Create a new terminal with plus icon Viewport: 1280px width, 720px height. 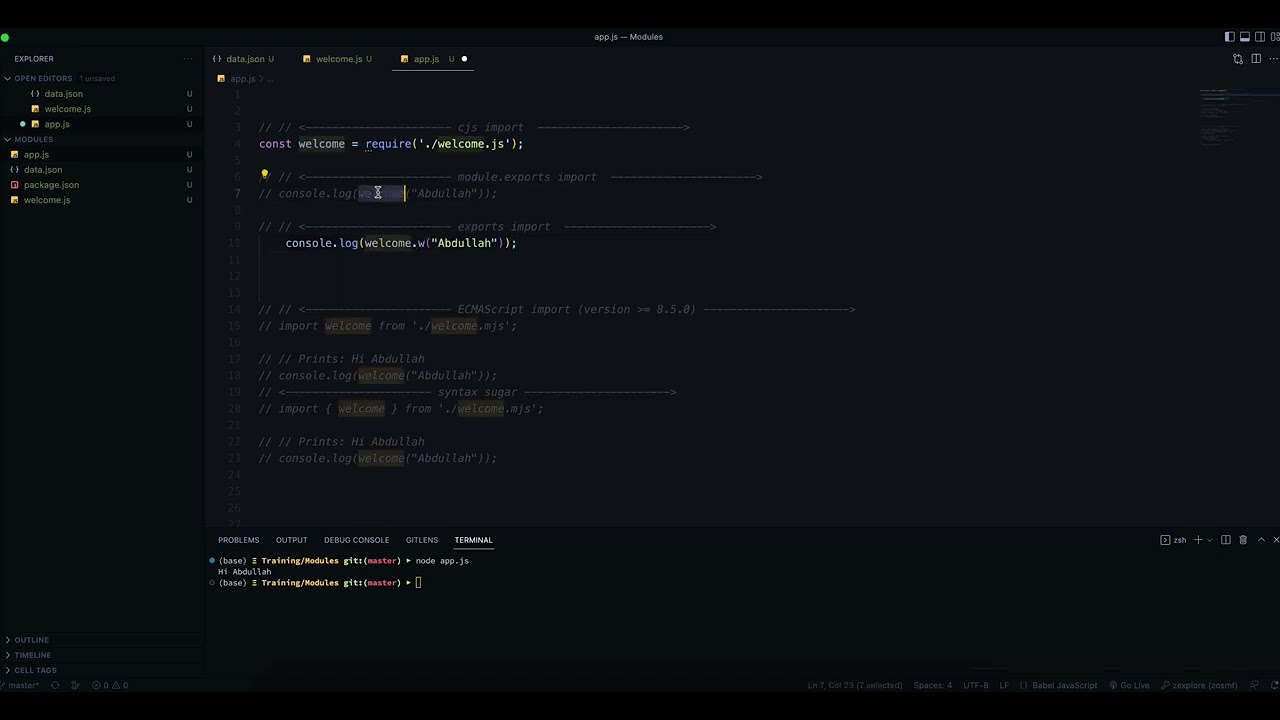click(x=1198, y=540)
